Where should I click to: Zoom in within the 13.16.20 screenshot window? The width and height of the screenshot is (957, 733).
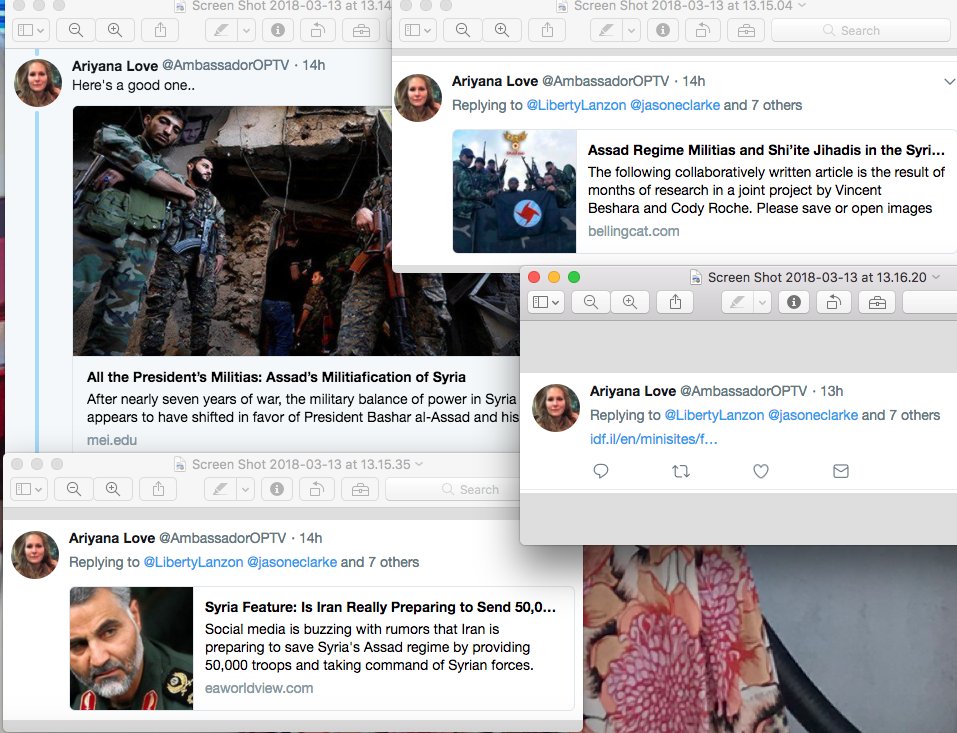[630, 302]
